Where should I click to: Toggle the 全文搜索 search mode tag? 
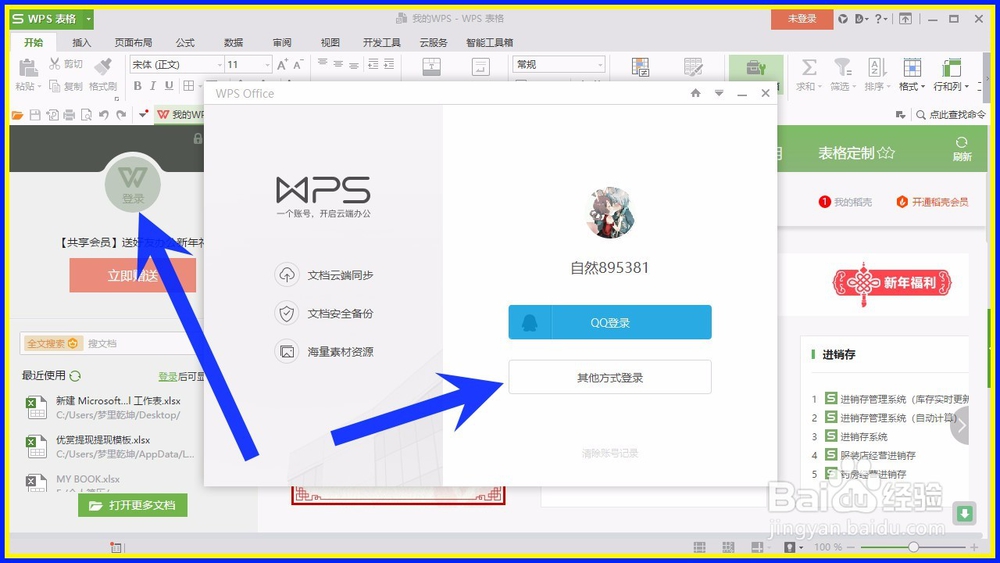52,343
